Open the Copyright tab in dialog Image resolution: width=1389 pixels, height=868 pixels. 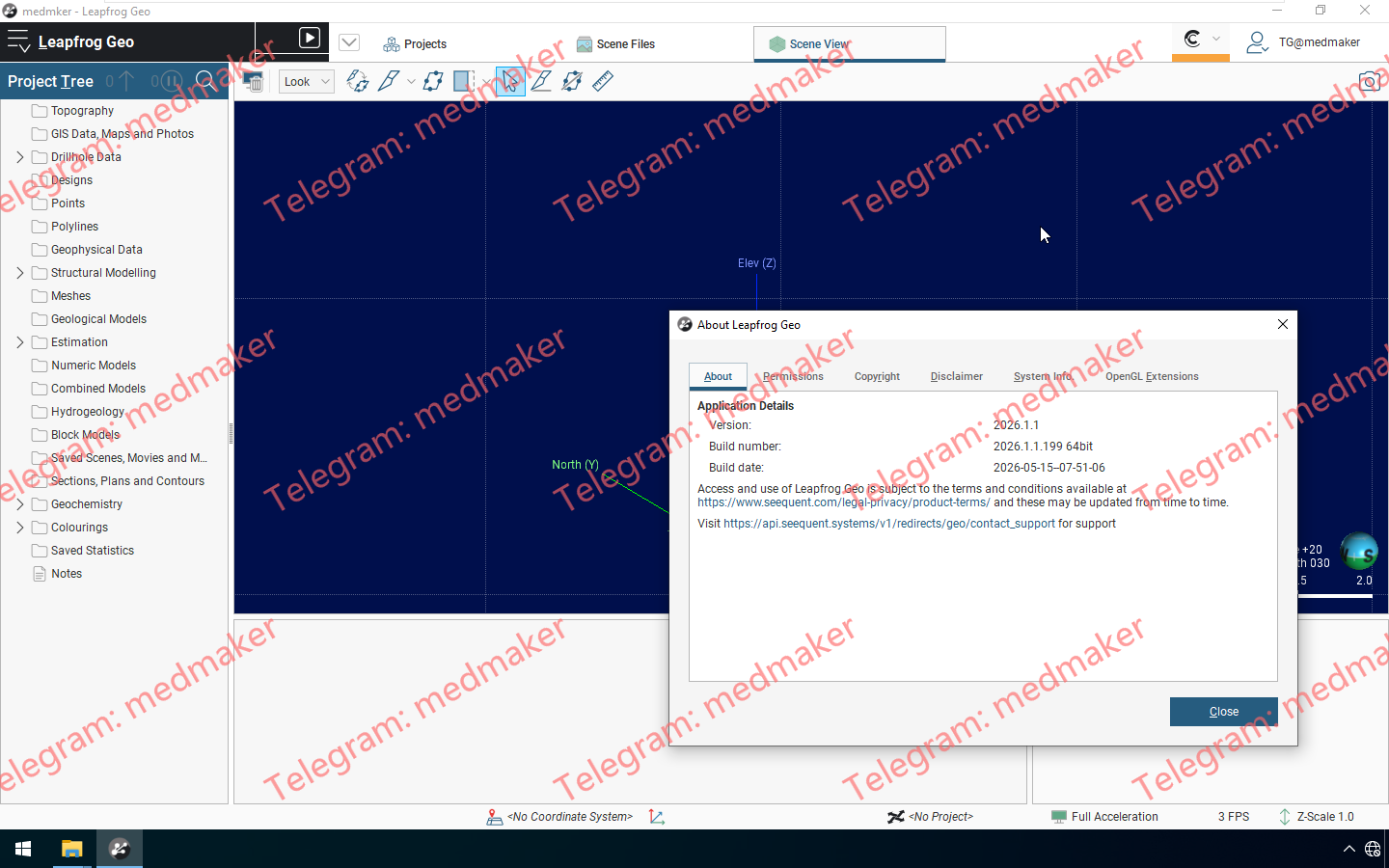877,376
